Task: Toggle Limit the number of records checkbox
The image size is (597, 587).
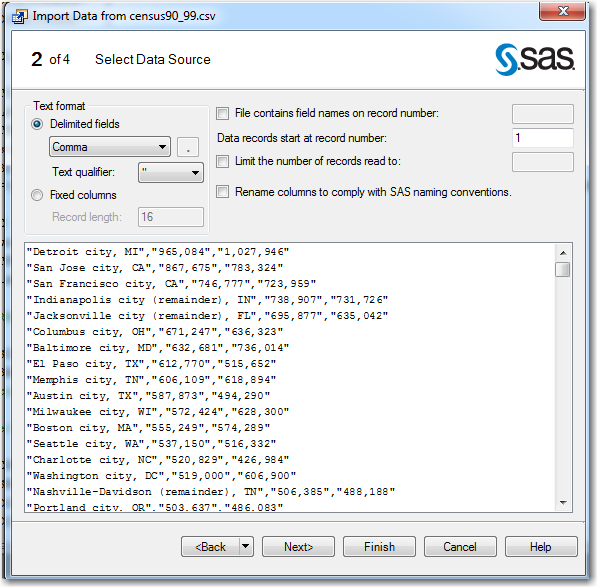Action: click(x=222, y=161)
